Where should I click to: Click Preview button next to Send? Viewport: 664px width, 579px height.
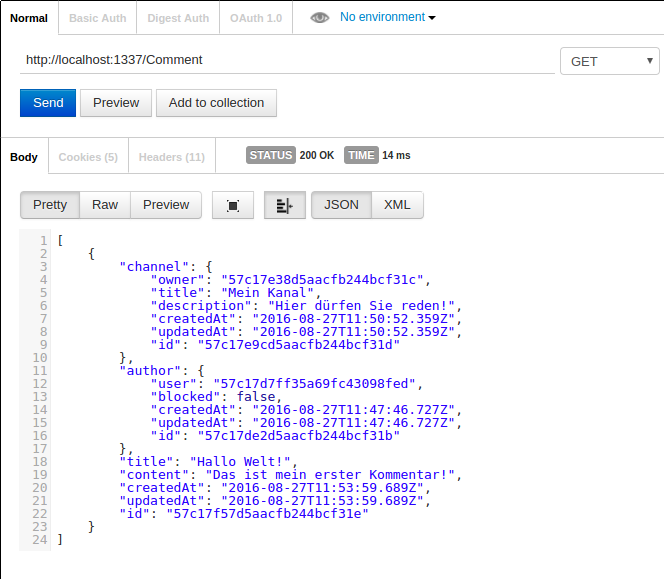(116, 103)
